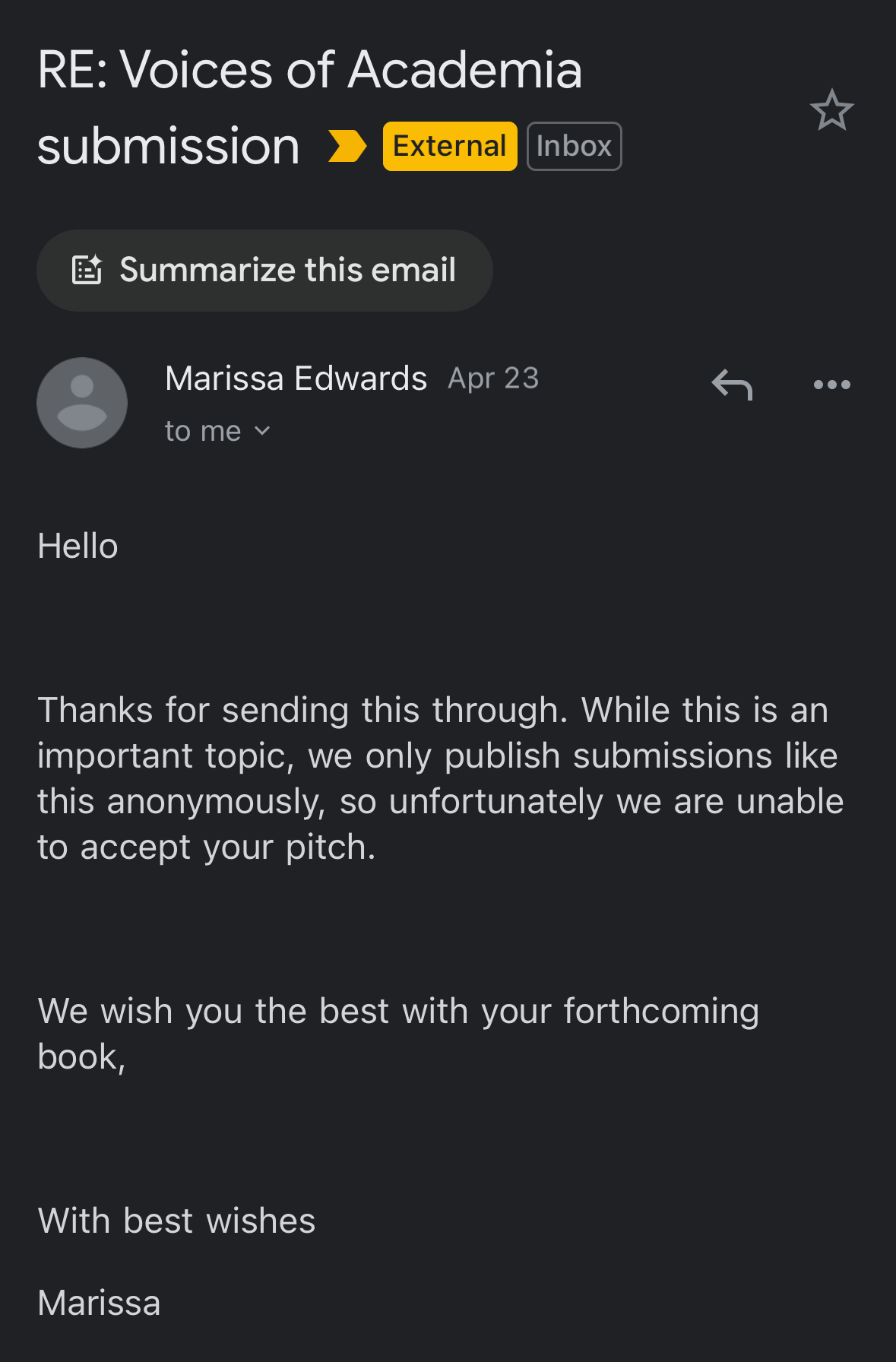Tap the Inbox label chip

coord(574,146)
